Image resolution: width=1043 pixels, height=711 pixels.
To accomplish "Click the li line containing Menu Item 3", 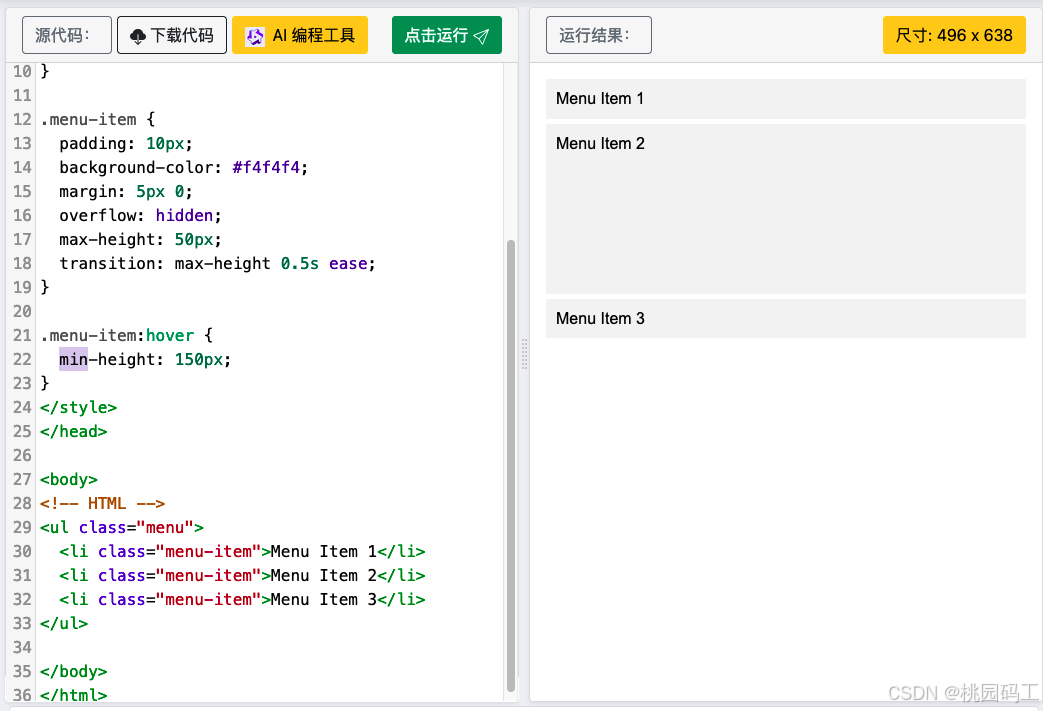I will point(242,599).
